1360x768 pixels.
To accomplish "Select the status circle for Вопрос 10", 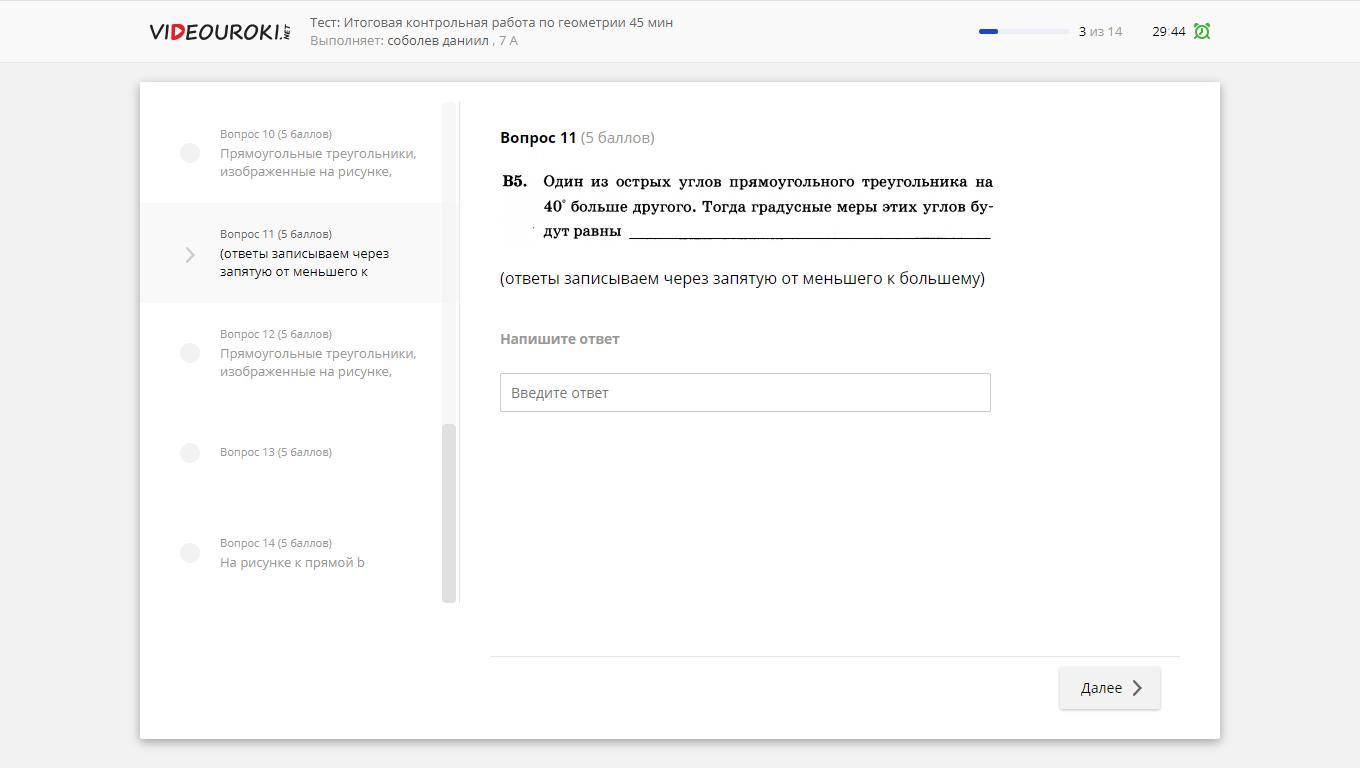I will 190,153.
